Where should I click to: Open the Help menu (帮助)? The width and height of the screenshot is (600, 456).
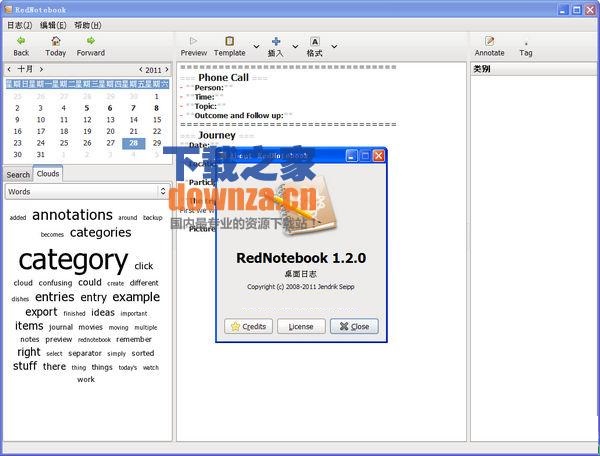[88, 25]
